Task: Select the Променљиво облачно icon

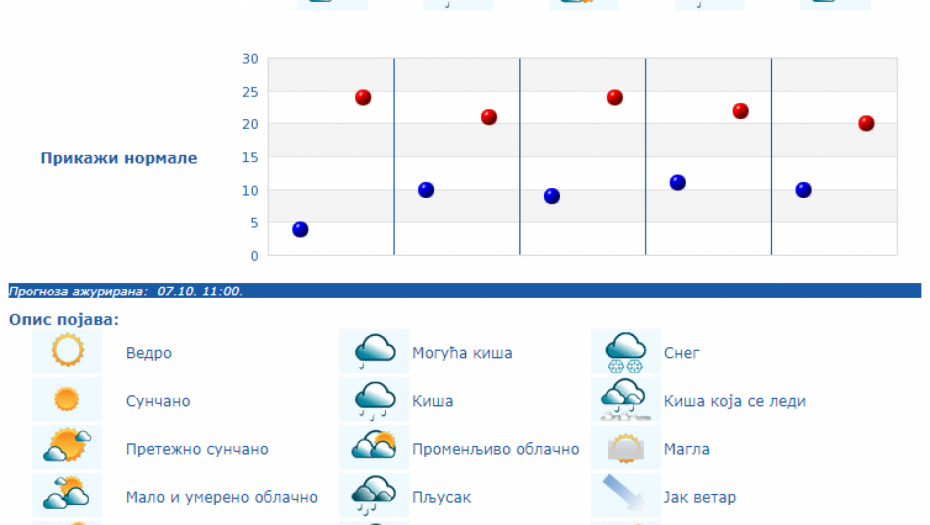Action: pos(375,448)
